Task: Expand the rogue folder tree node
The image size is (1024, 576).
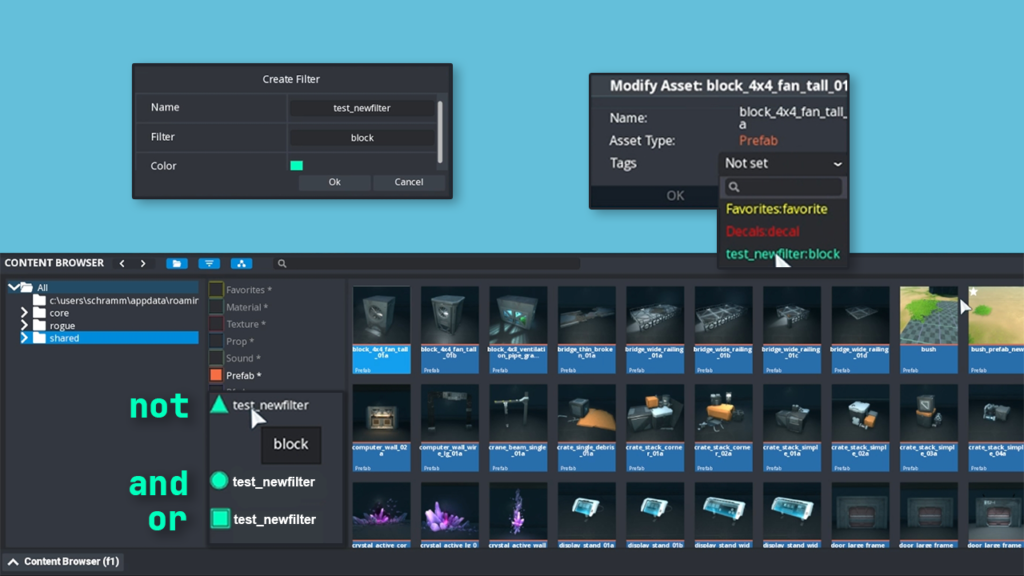Action: click(x=25, y=325)
